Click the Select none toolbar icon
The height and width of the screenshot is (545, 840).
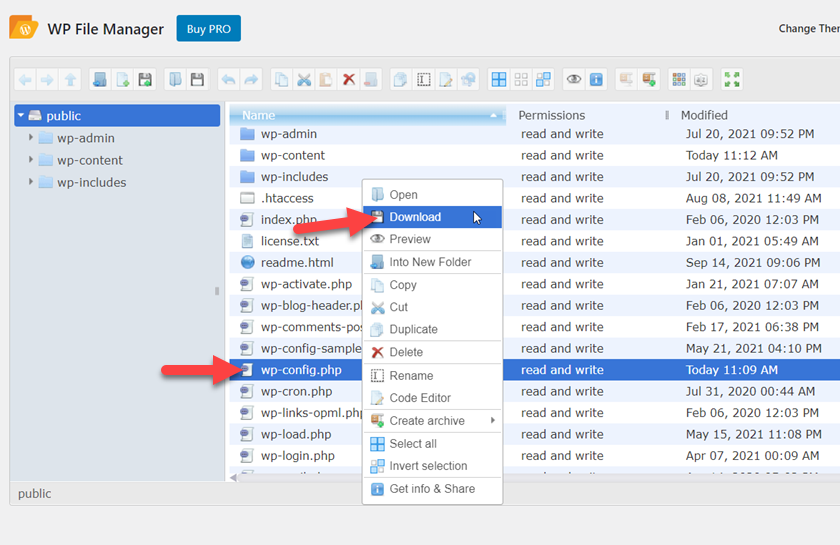pos(521,80)
